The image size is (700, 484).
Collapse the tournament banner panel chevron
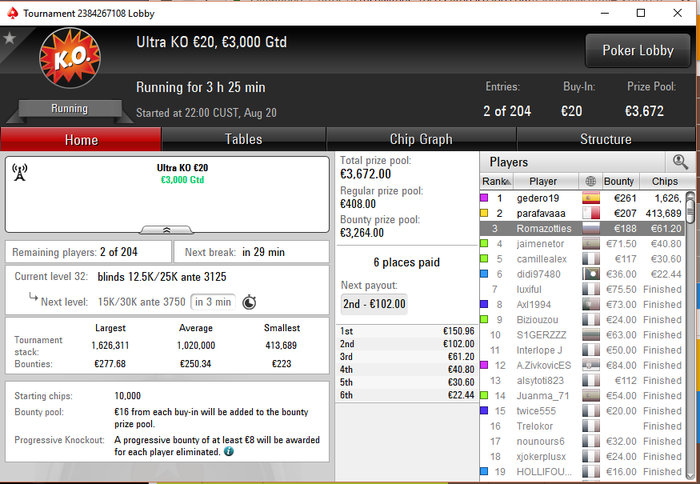[x=167, y=230]
